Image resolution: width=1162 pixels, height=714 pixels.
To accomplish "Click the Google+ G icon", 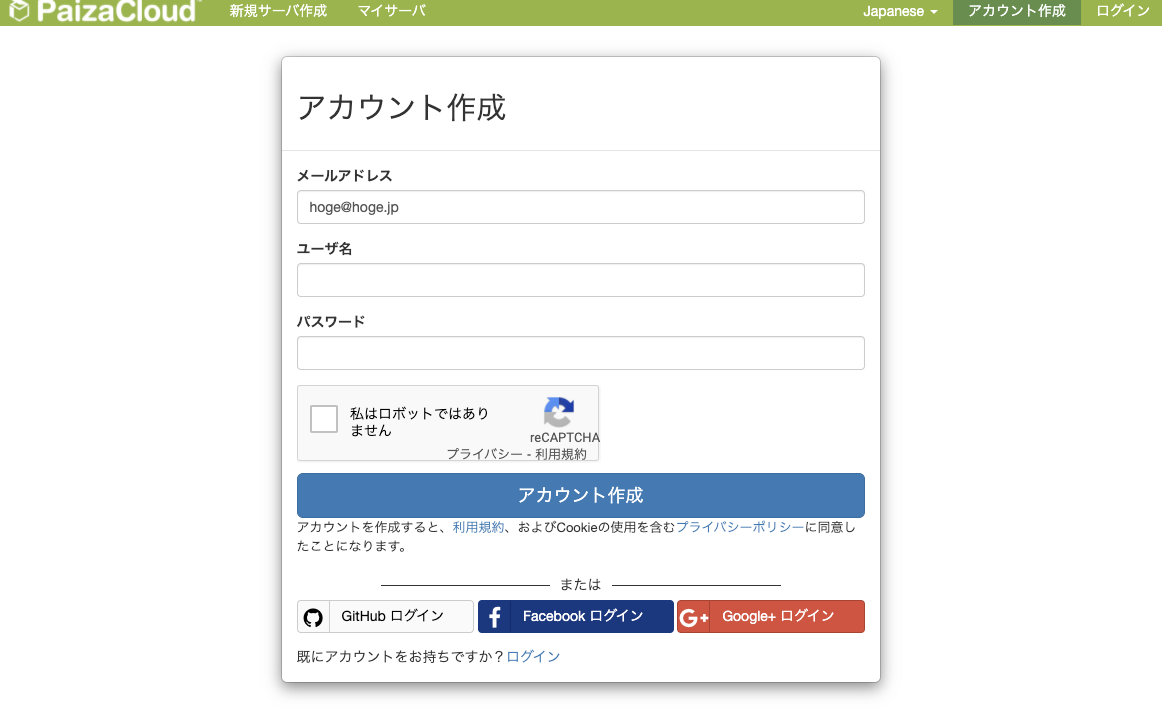I will 694,617.
